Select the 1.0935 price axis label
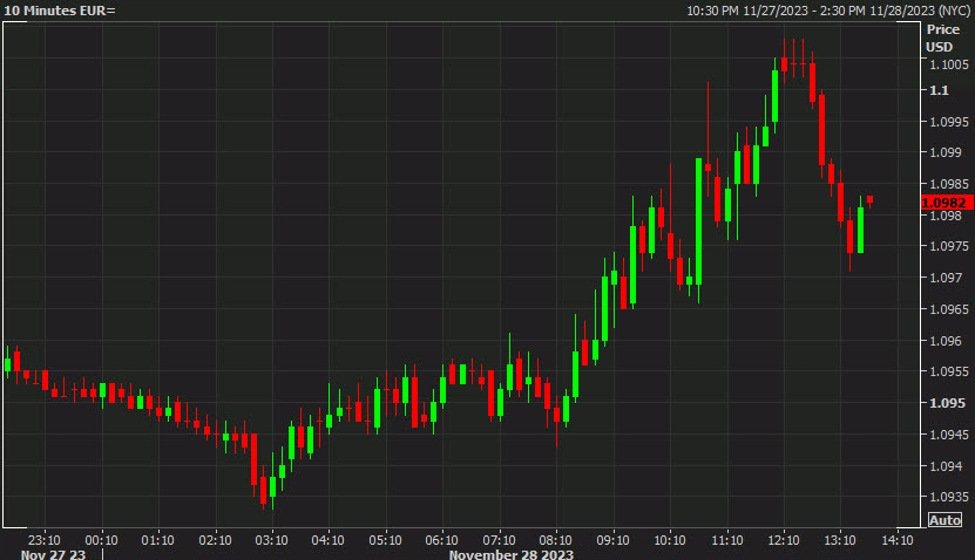This screenshot has width=975, height=560. [945, 497]
